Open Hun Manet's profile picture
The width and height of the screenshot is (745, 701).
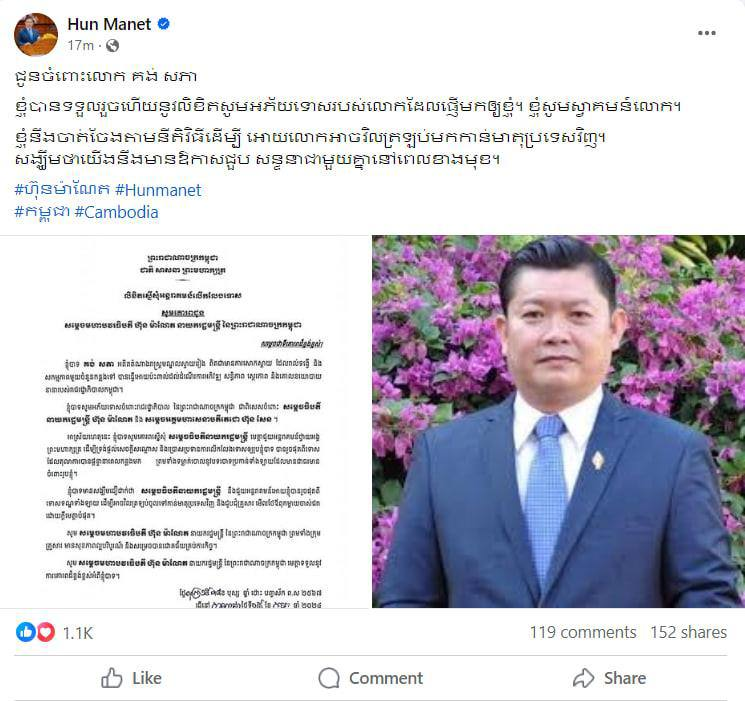click(36, 35)
